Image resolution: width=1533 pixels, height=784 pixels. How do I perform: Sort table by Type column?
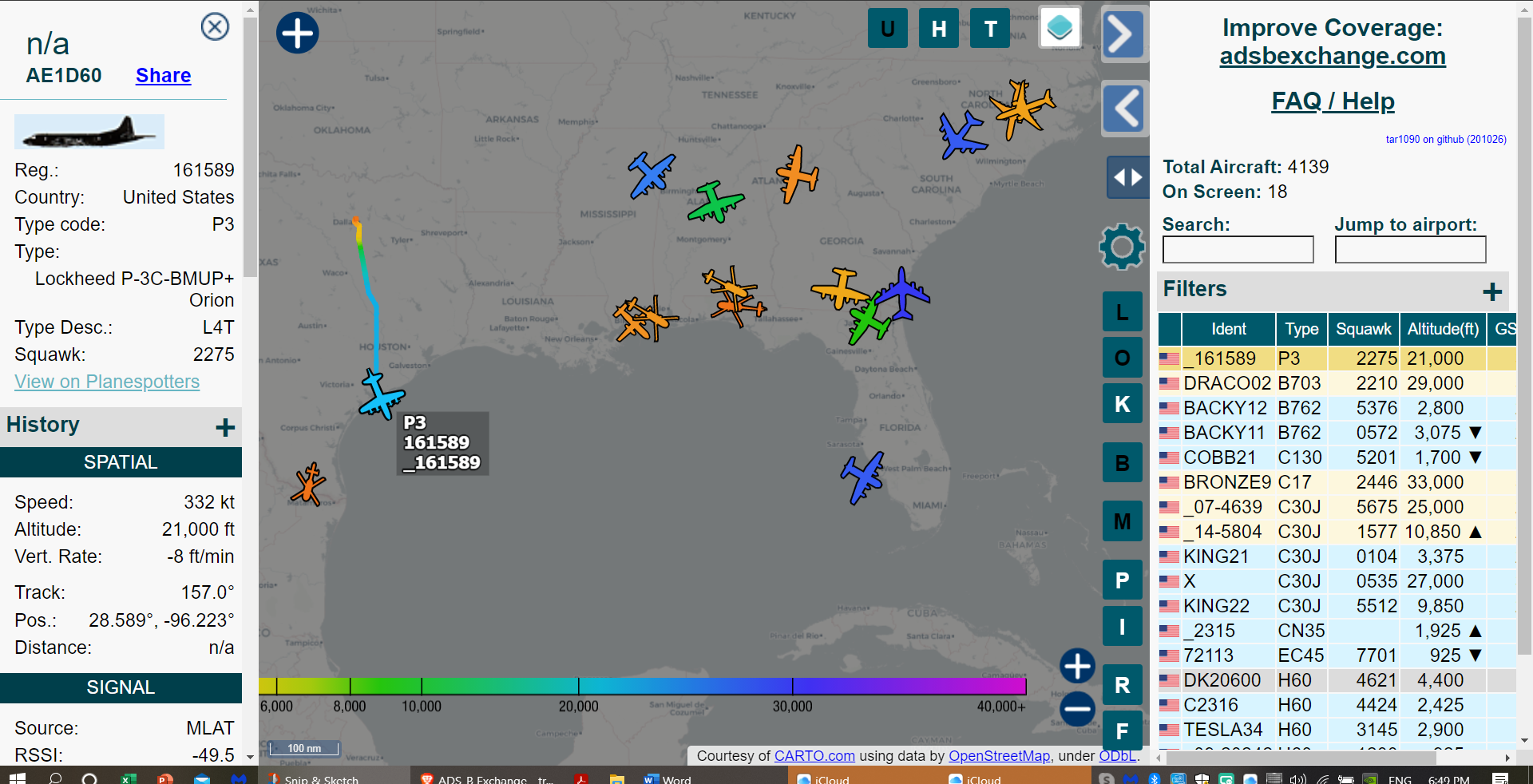pos(1301,329)
